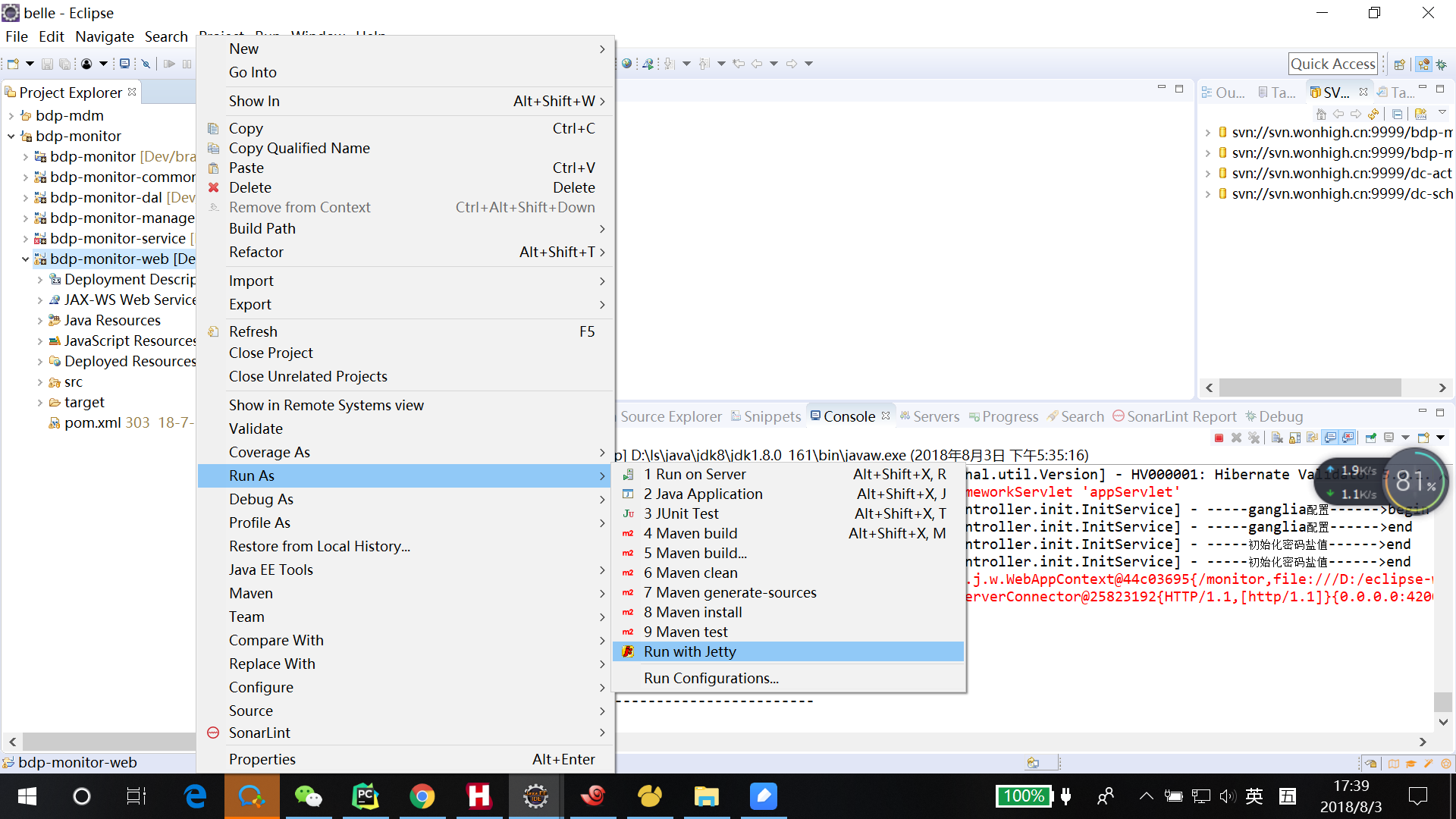Click the SVN panel horizontal scrollbar thumb

pyautogui.click(x=1310, y=388)
